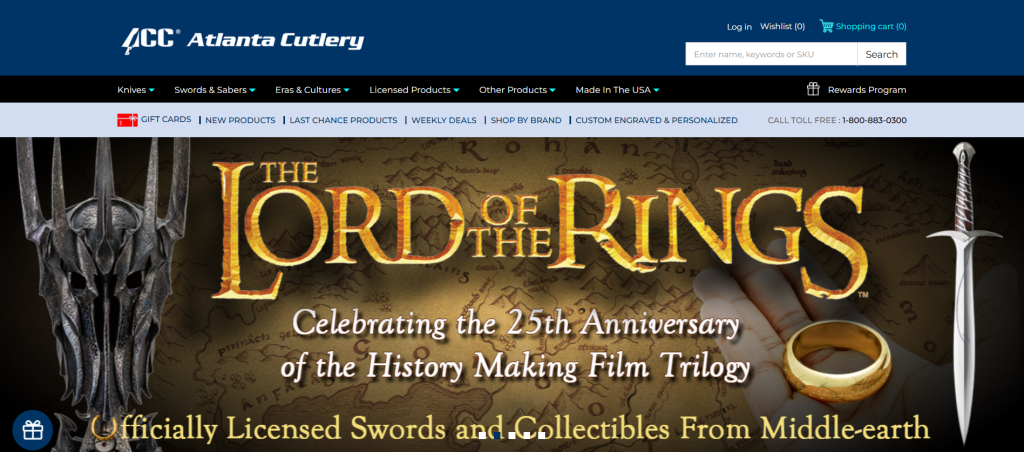This screenshot has width=1024, height=452.
Task: Click the Search button
Action: [x=882, y=54]
